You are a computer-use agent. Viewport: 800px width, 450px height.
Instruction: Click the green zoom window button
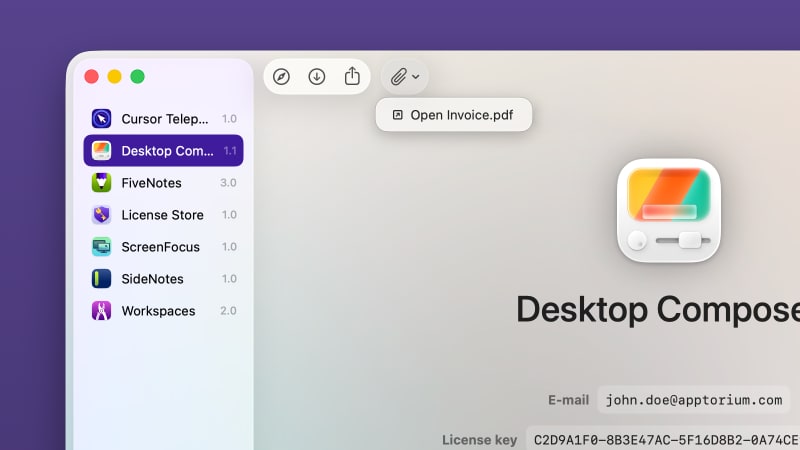click(137, 76)
